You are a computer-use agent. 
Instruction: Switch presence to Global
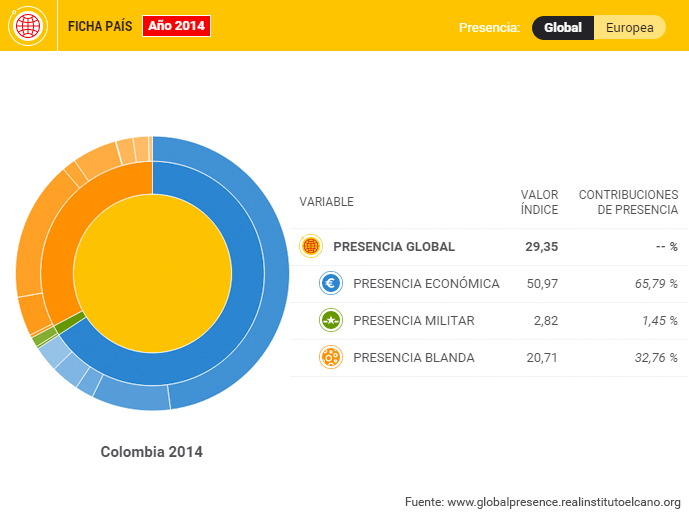[562, 27]
